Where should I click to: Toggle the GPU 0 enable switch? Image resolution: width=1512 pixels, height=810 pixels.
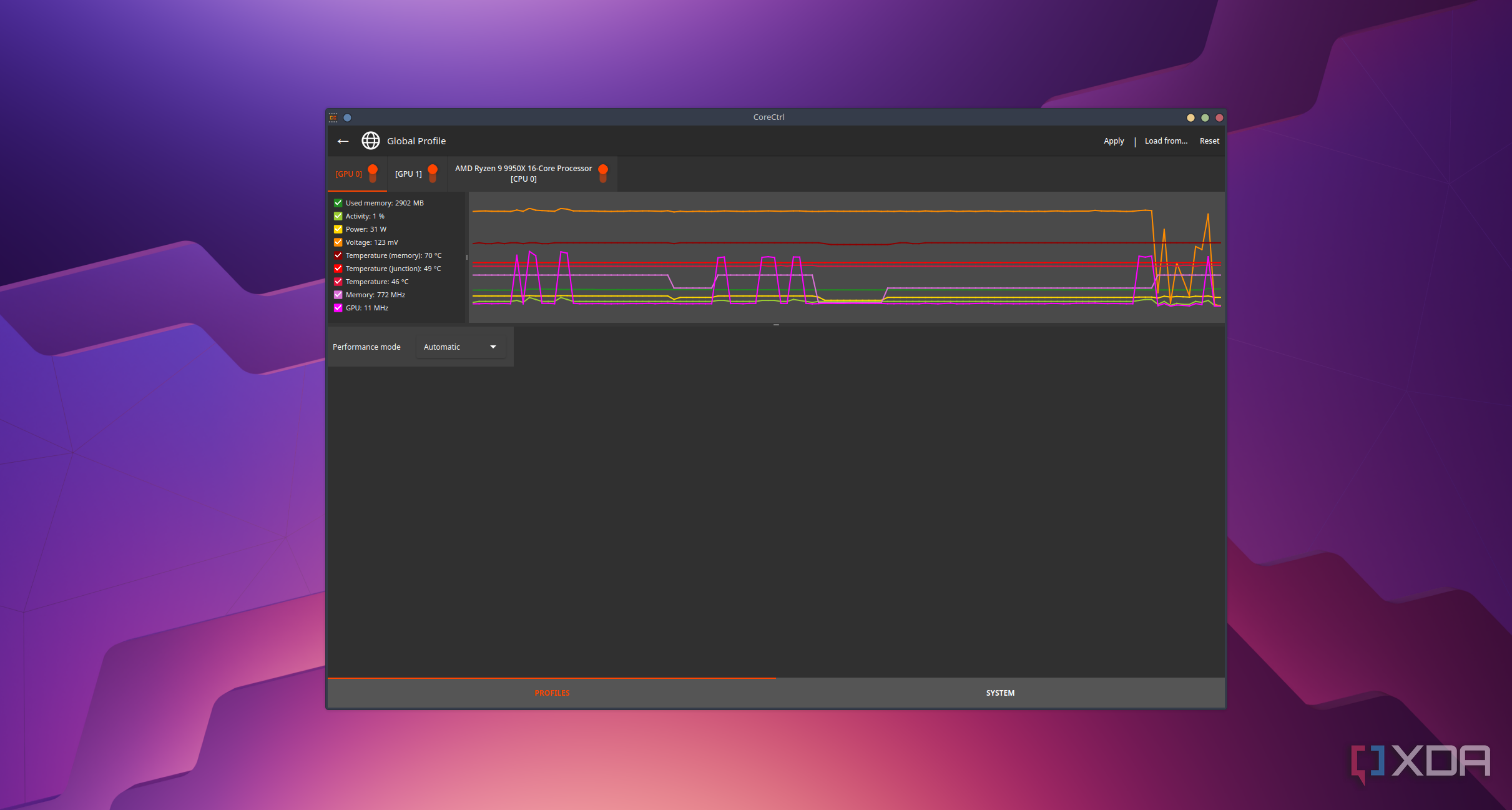[373, 174]
